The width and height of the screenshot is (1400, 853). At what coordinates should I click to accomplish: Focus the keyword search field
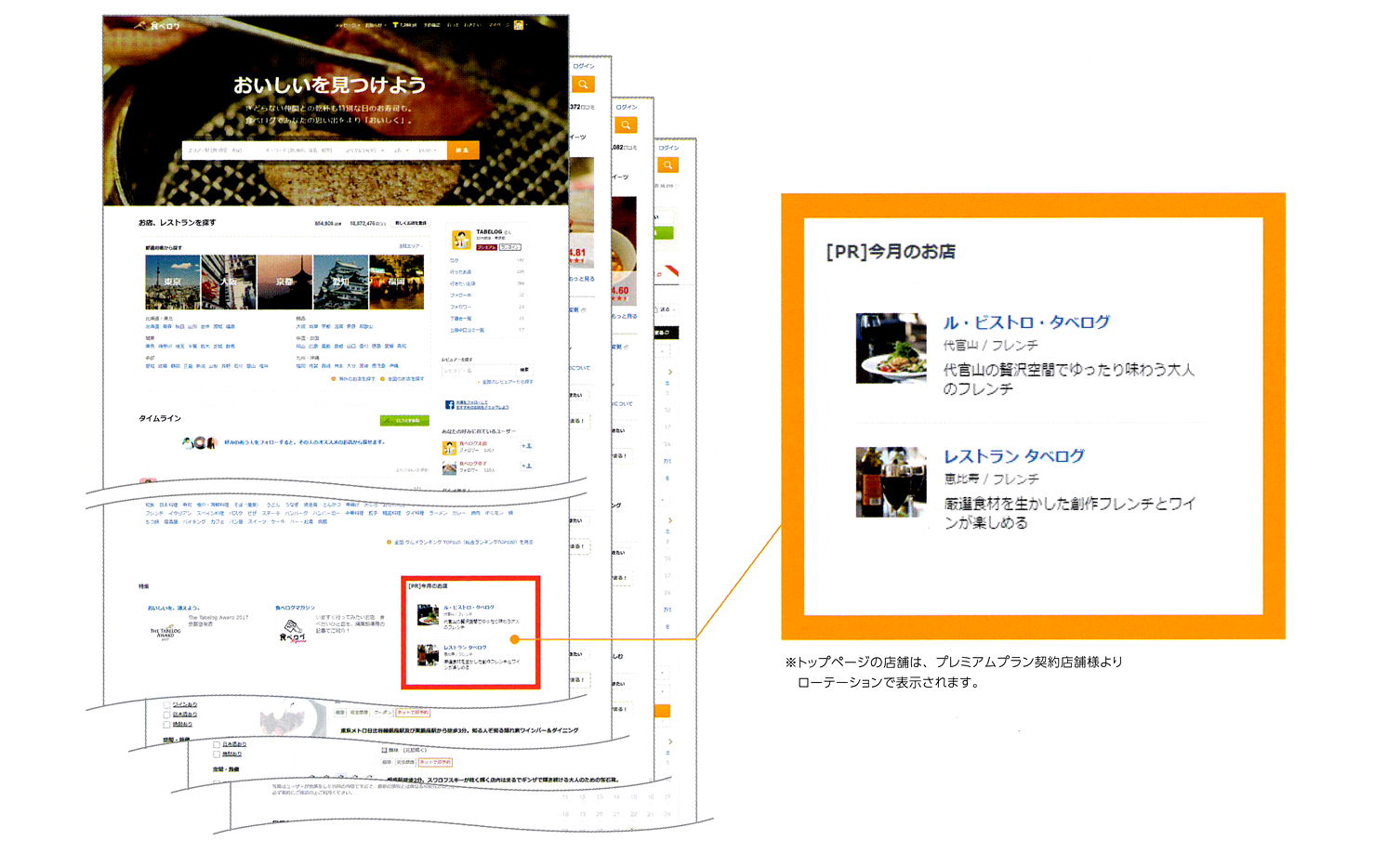[x=301, y=151]
